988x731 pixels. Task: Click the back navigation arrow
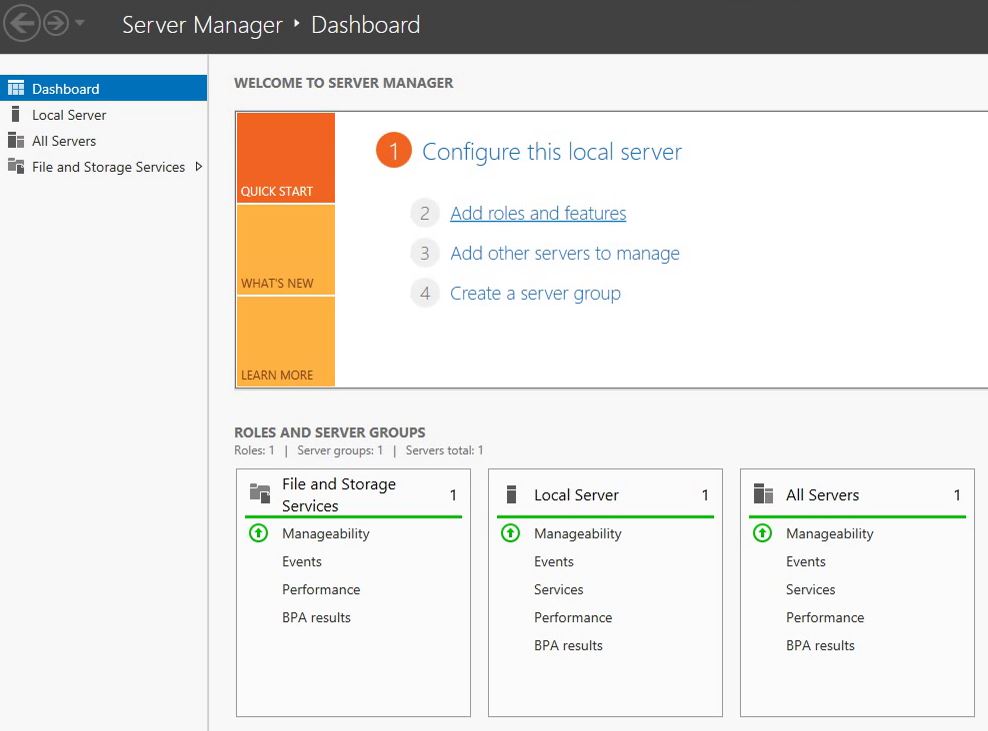click(x=19, y=22)
